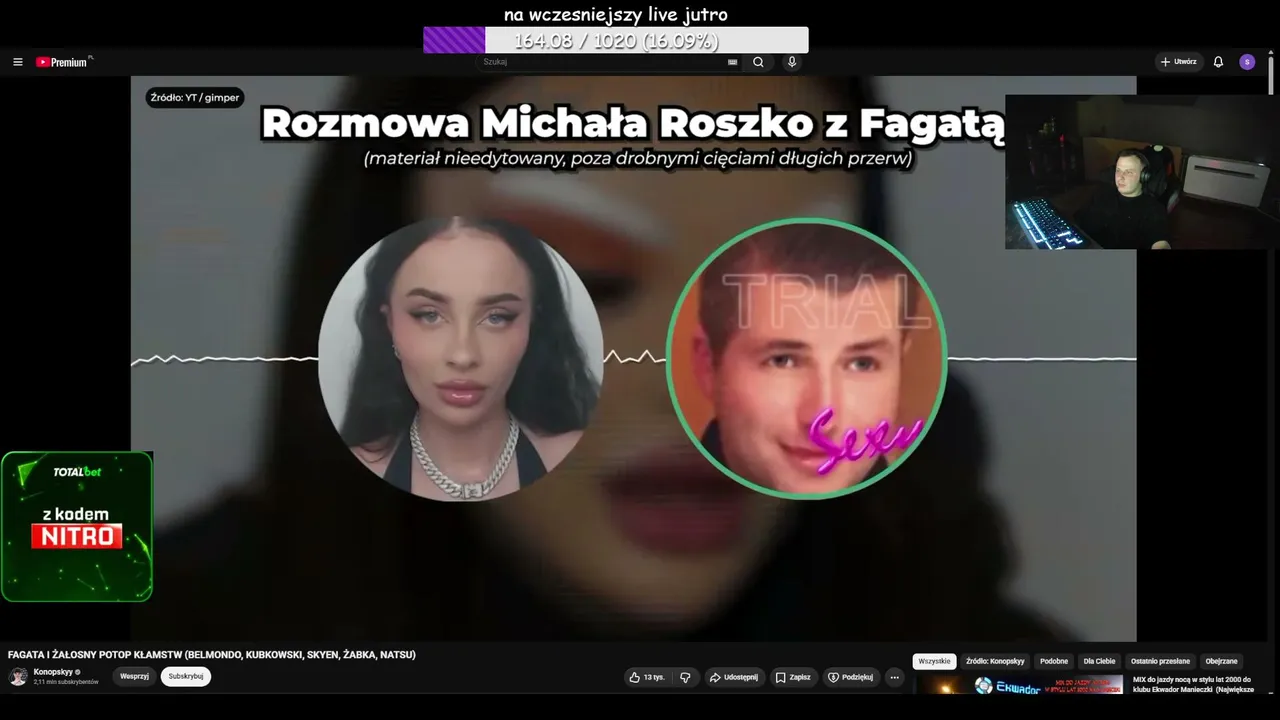1280x720 pixels.
Task: Click the stream goal progress bar
Action: pyautogui.click(x=616, y=40)
